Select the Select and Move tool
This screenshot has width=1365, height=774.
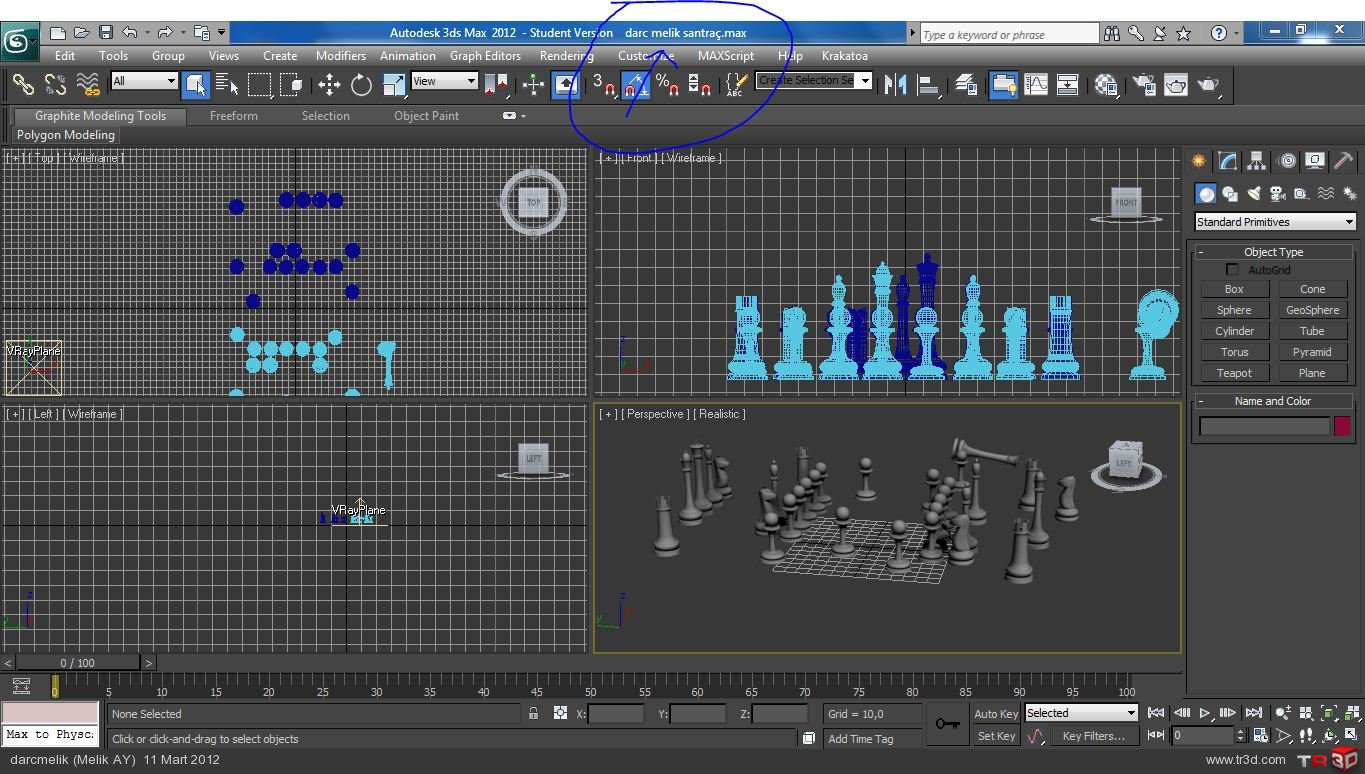pos(329,85)
